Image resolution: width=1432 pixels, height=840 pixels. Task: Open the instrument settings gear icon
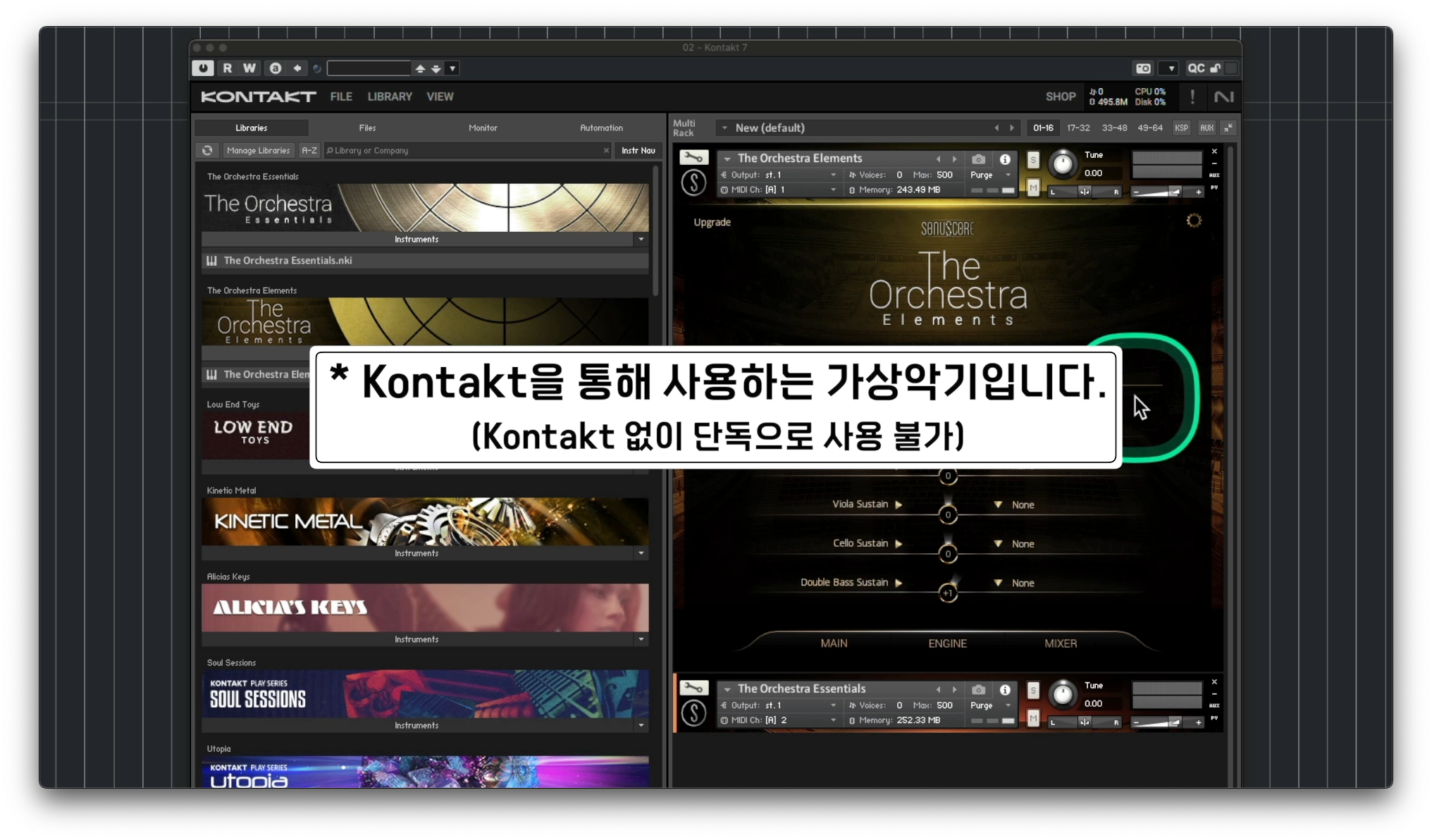click(x=1193, y=221)
